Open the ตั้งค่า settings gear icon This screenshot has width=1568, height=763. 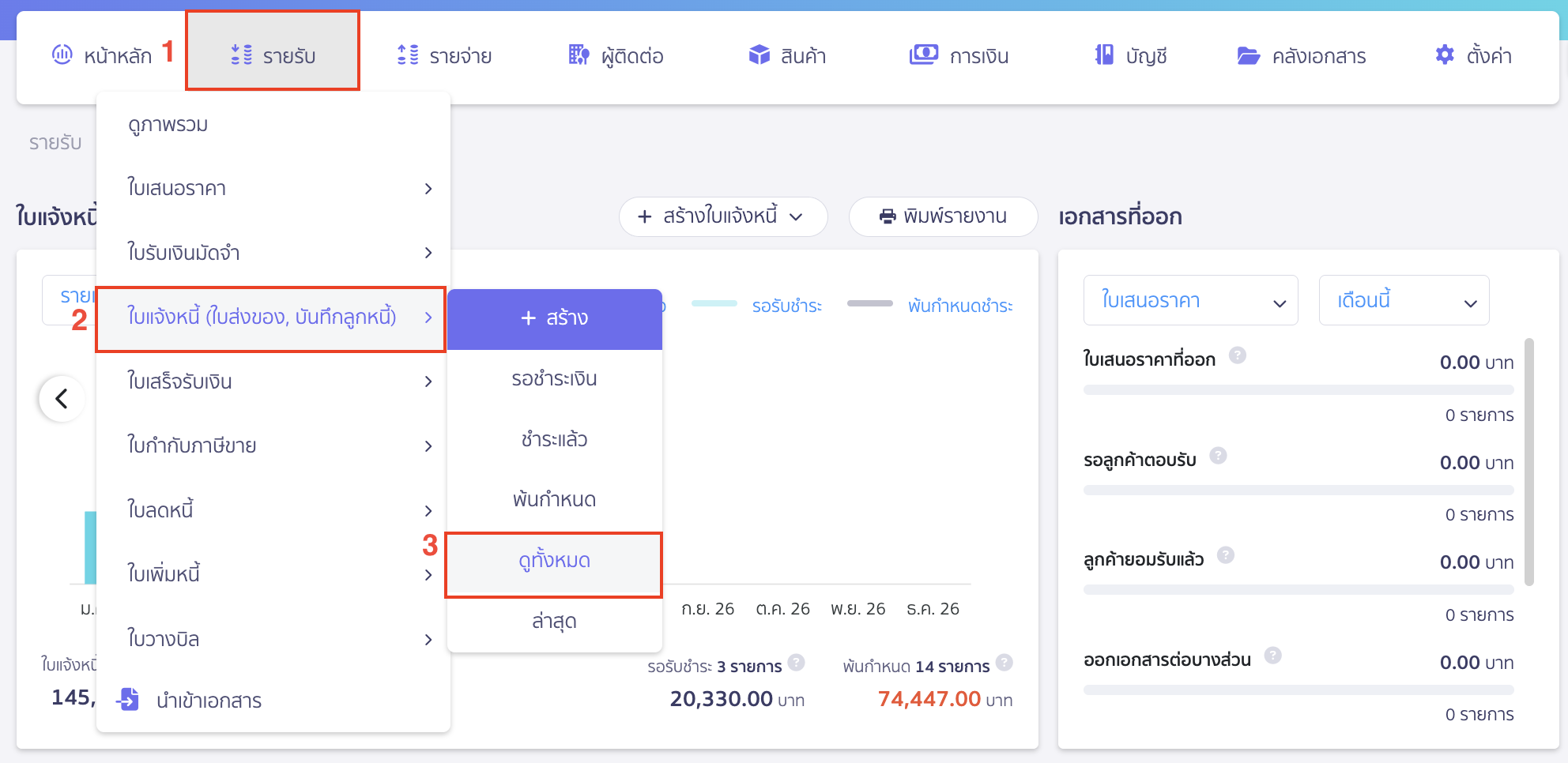(1444, 55)
